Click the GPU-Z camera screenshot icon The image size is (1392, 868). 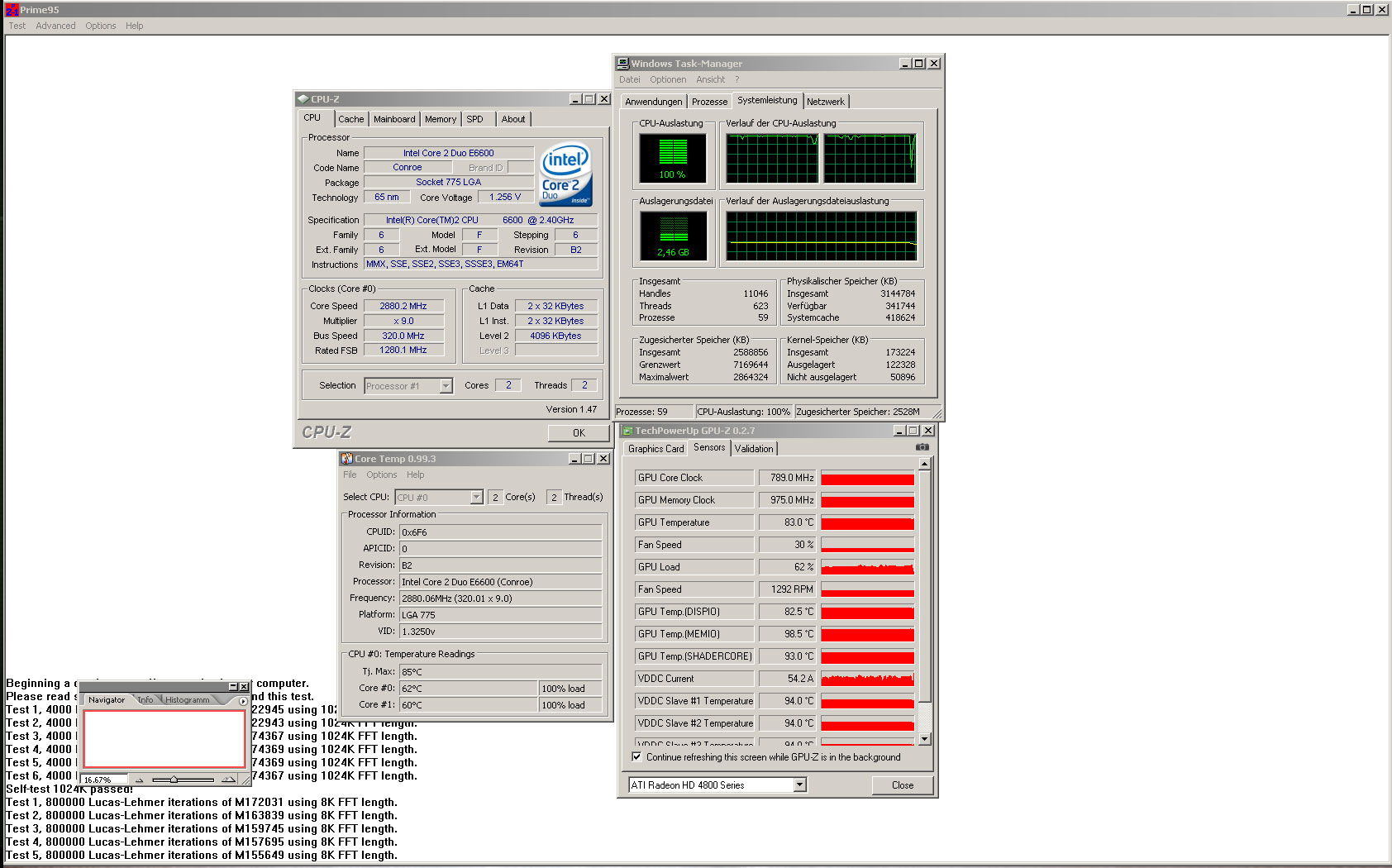click(922, 447)
